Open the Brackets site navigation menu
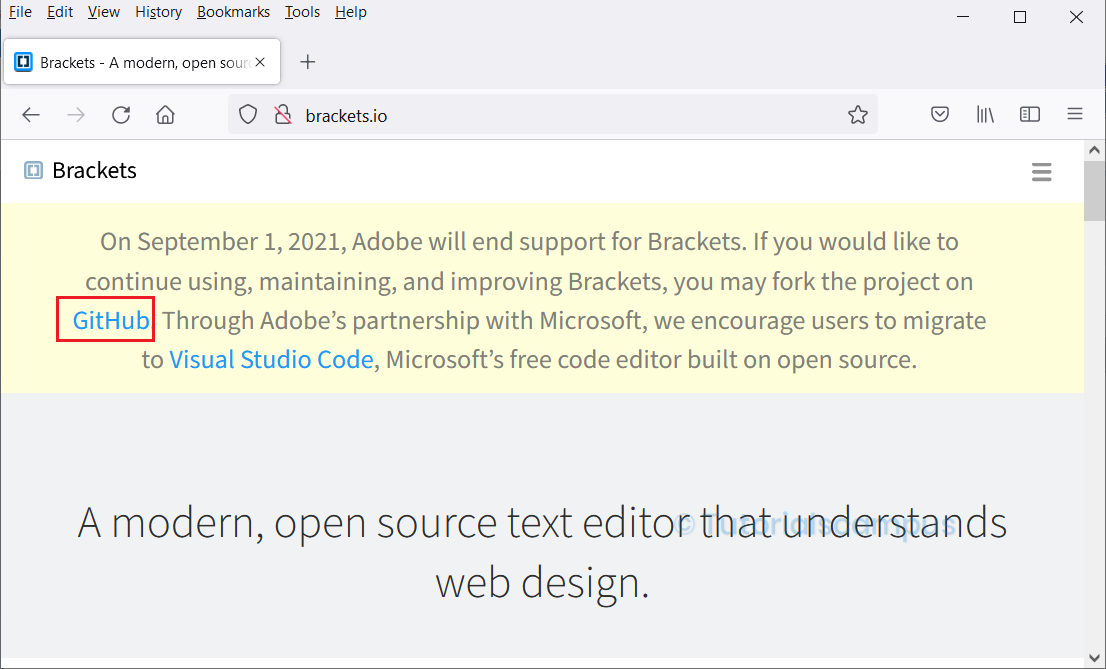Viewport: 1106px width, 669px height. point(1041,171)
